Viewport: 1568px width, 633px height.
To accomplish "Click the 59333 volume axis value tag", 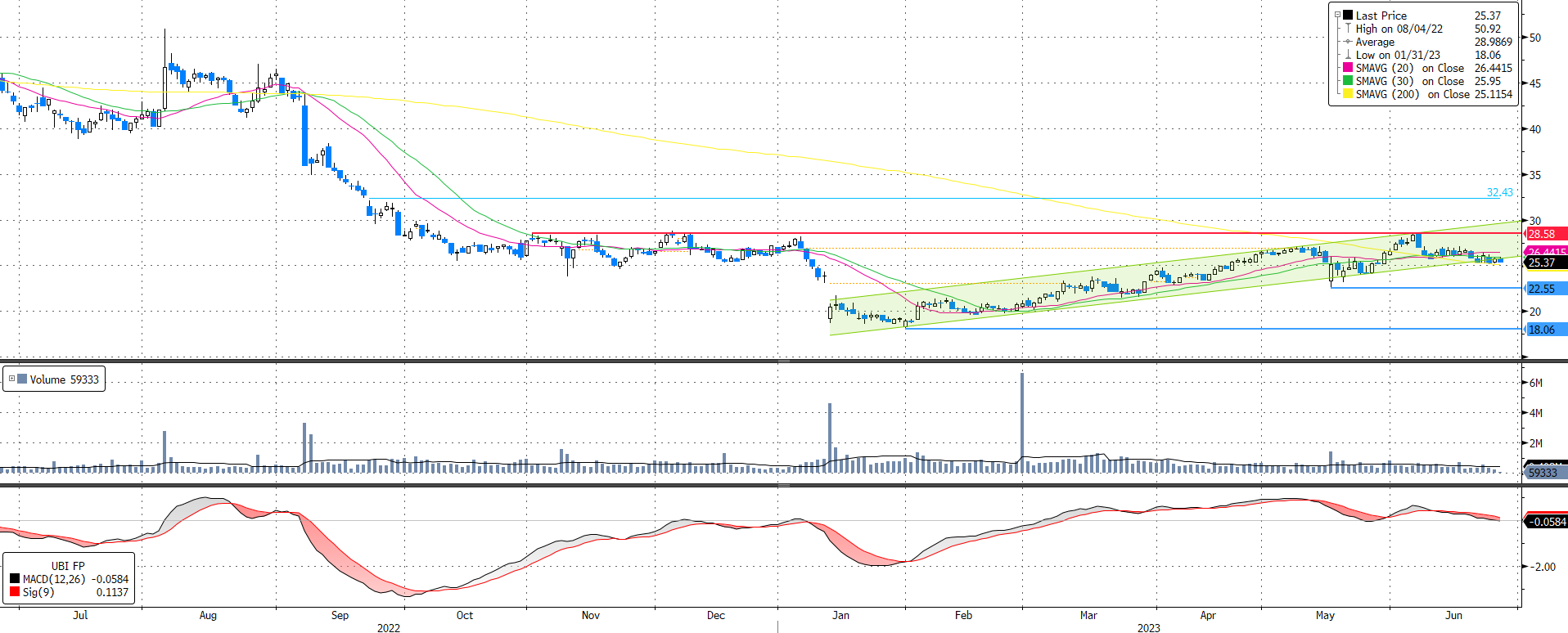I will click(1546, 472).
